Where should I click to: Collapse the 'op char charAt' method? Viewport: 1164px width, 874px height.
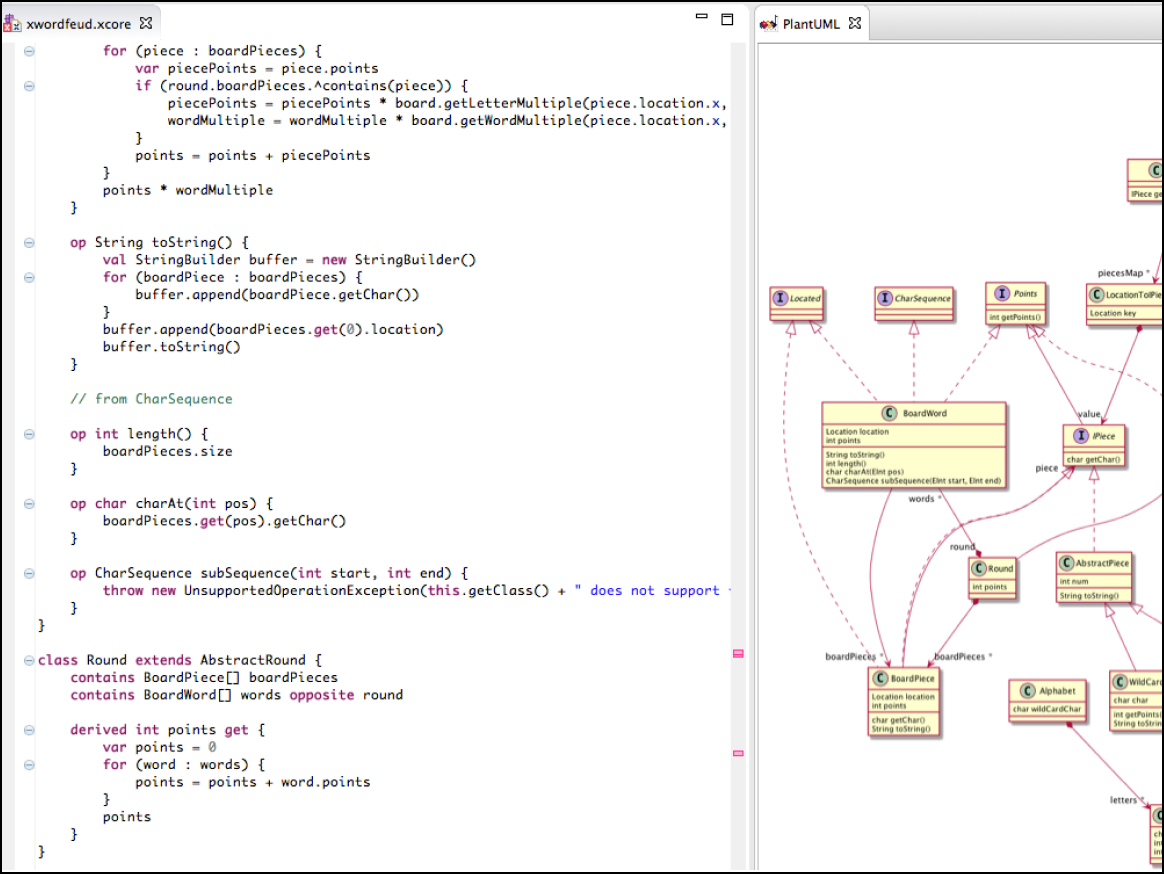[29, 504]
